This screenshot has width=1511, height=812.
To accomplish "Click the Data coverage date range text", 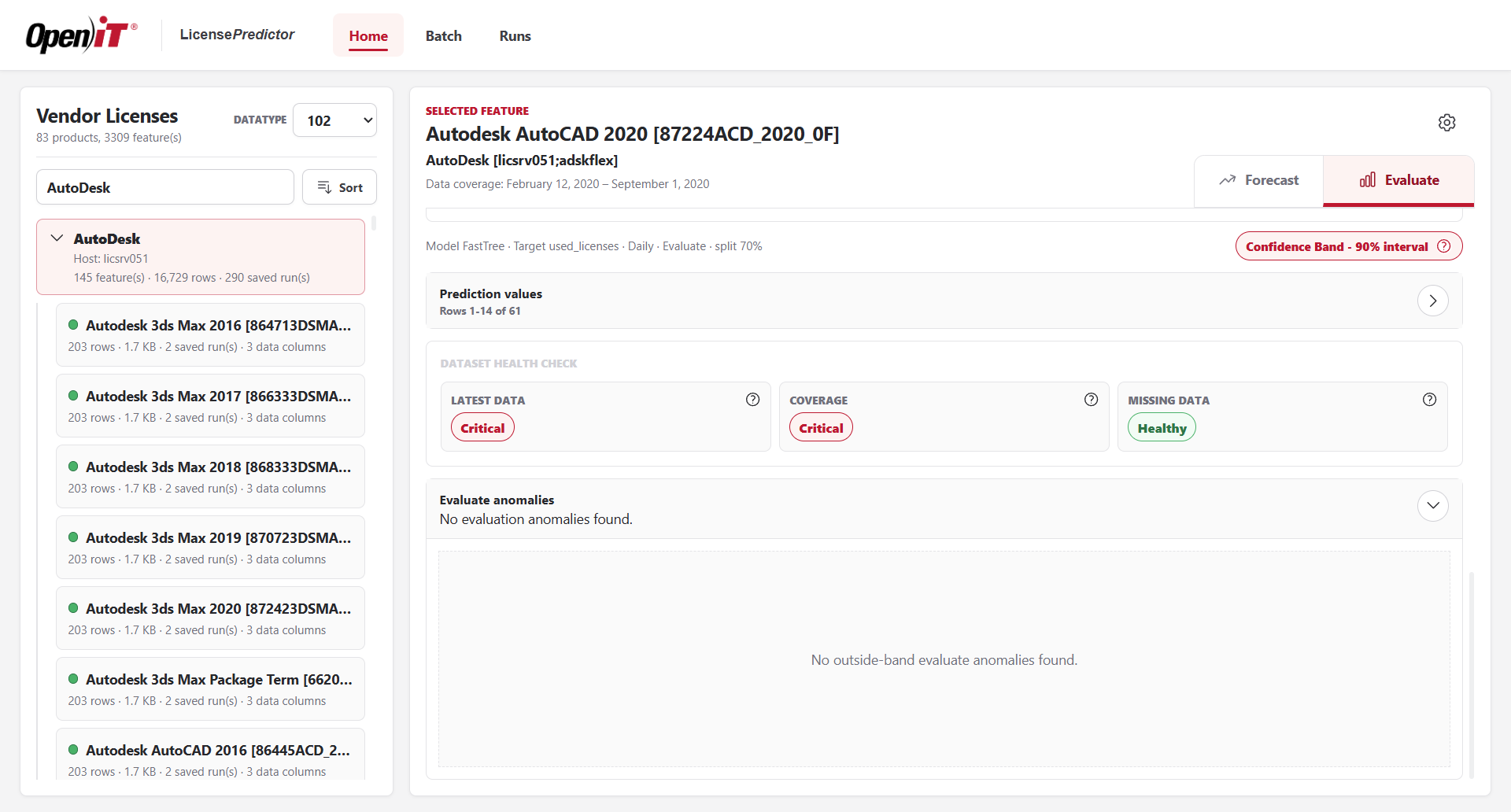I will tap(567, 184).
